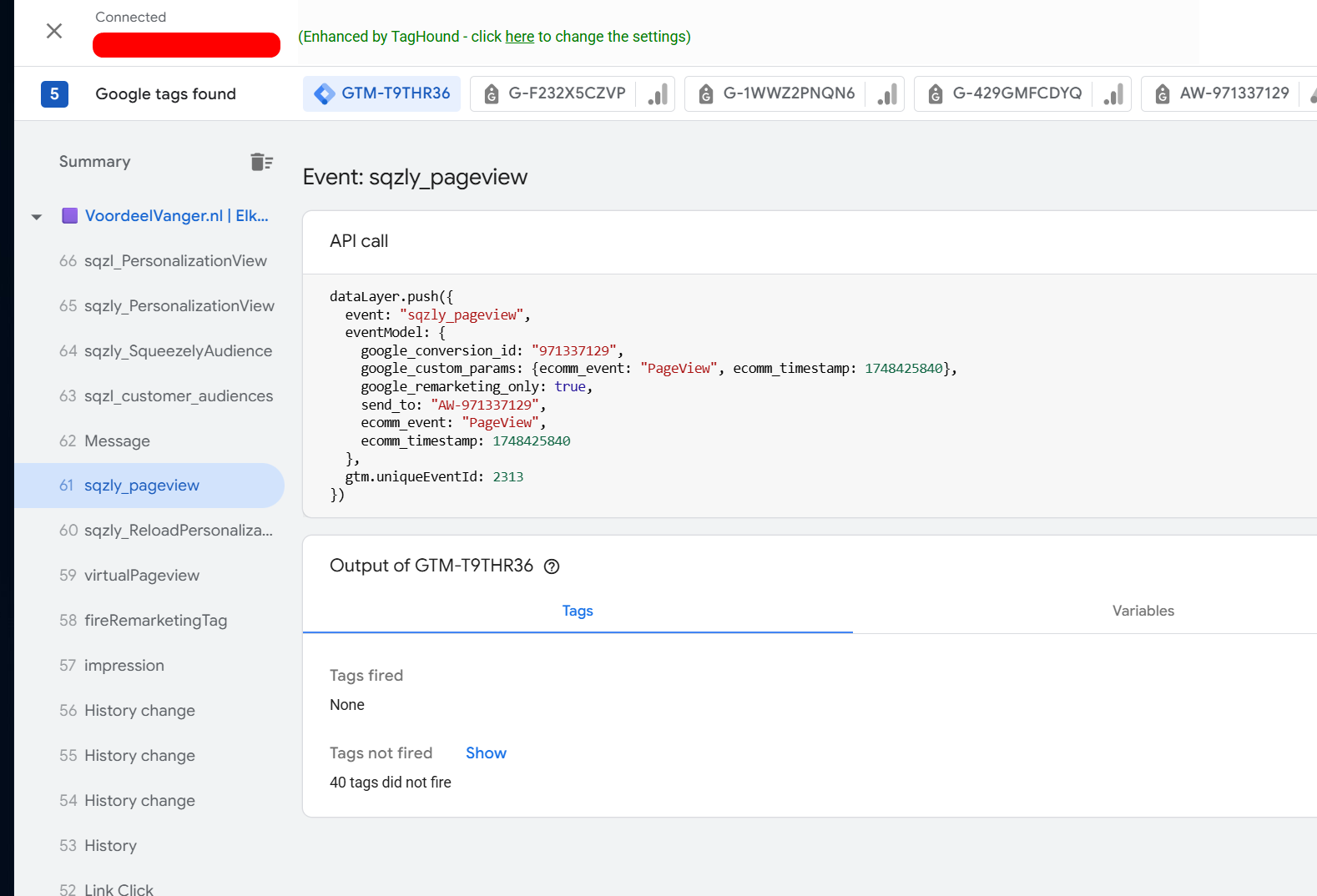Image resolution: width=1317 pixels, height=896 pixels.
Task: Click the bar chart icon beside G-429GMFCDYQ
Action: click(1113, 93)
